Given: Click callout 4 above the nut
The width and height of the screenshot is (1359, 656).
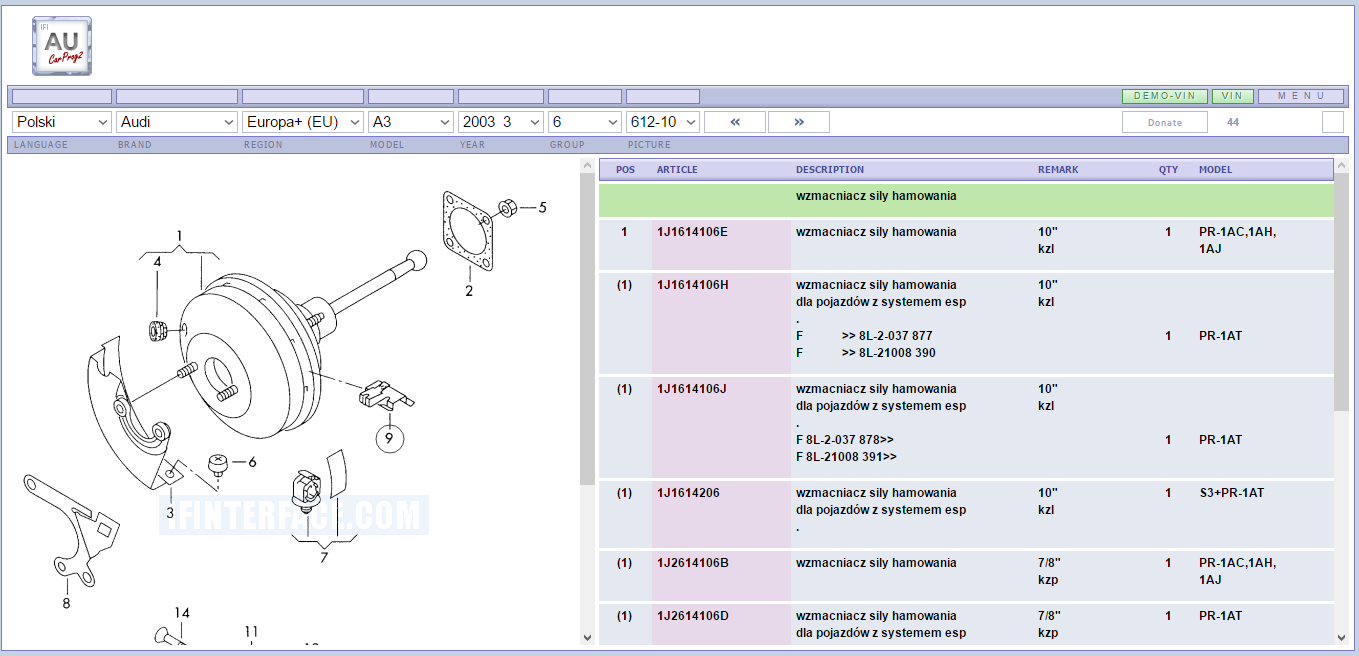Looking at the screenshot, I should pyautogui.click(x=157, y=262).
